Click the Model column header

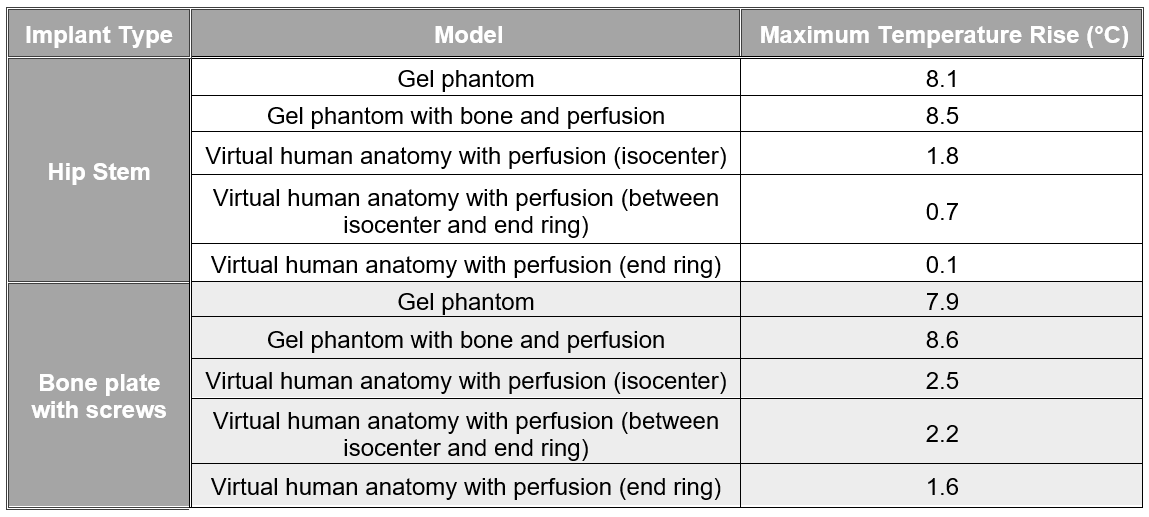pos(468,36)
